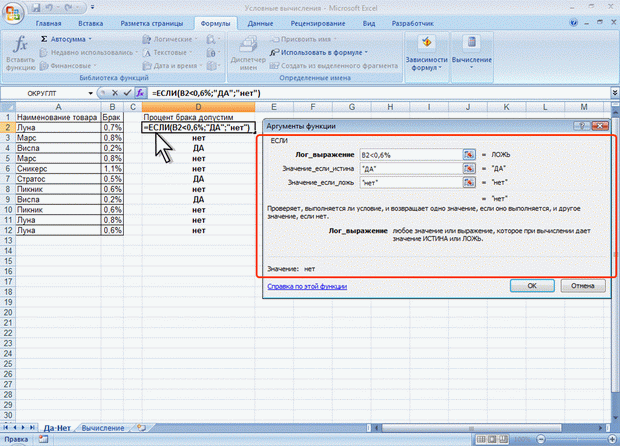
Task: Open the Вычисление sheet tab
Action: point(103,428)
